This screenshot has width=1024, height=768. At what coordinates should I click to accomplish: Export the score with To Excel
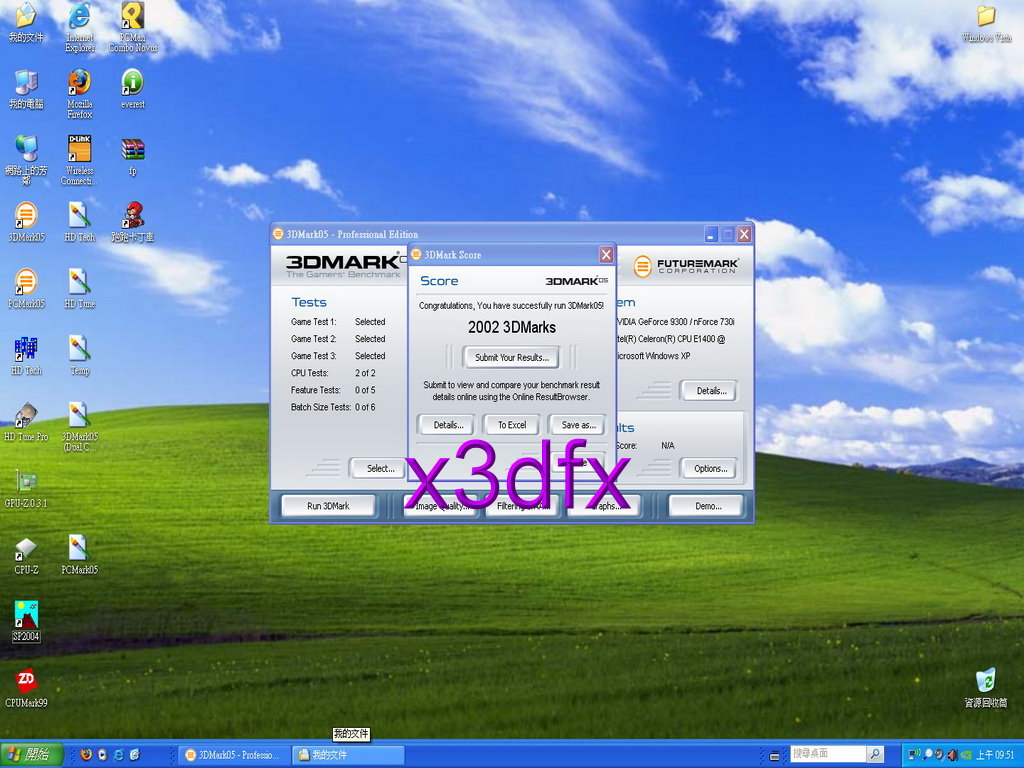[511, 425]
